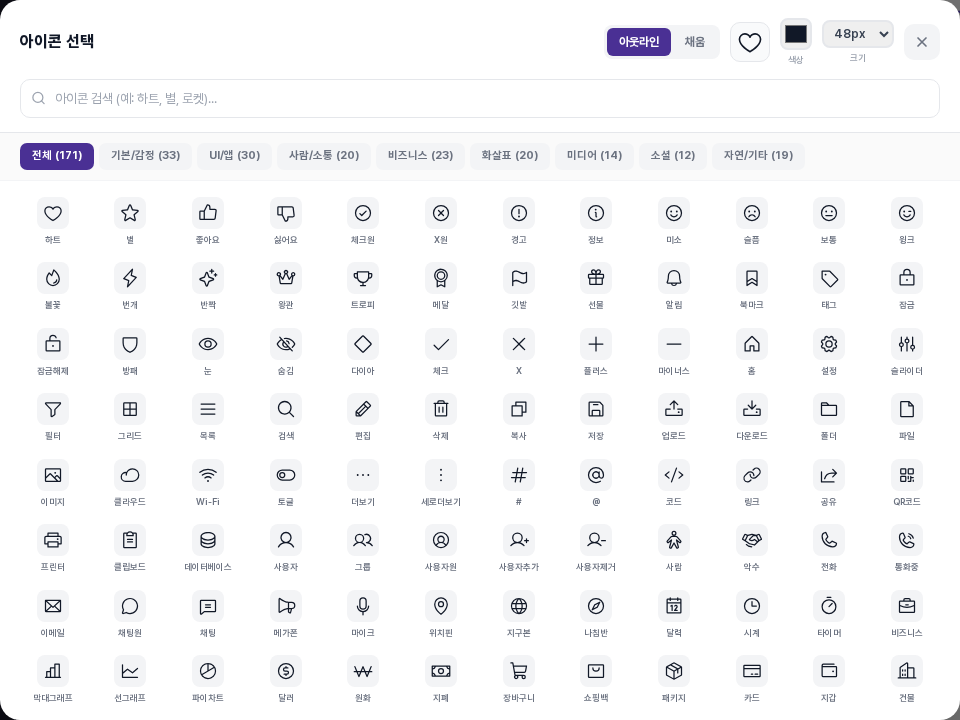Filter by 소셜 (12) category

coord(673,156)
